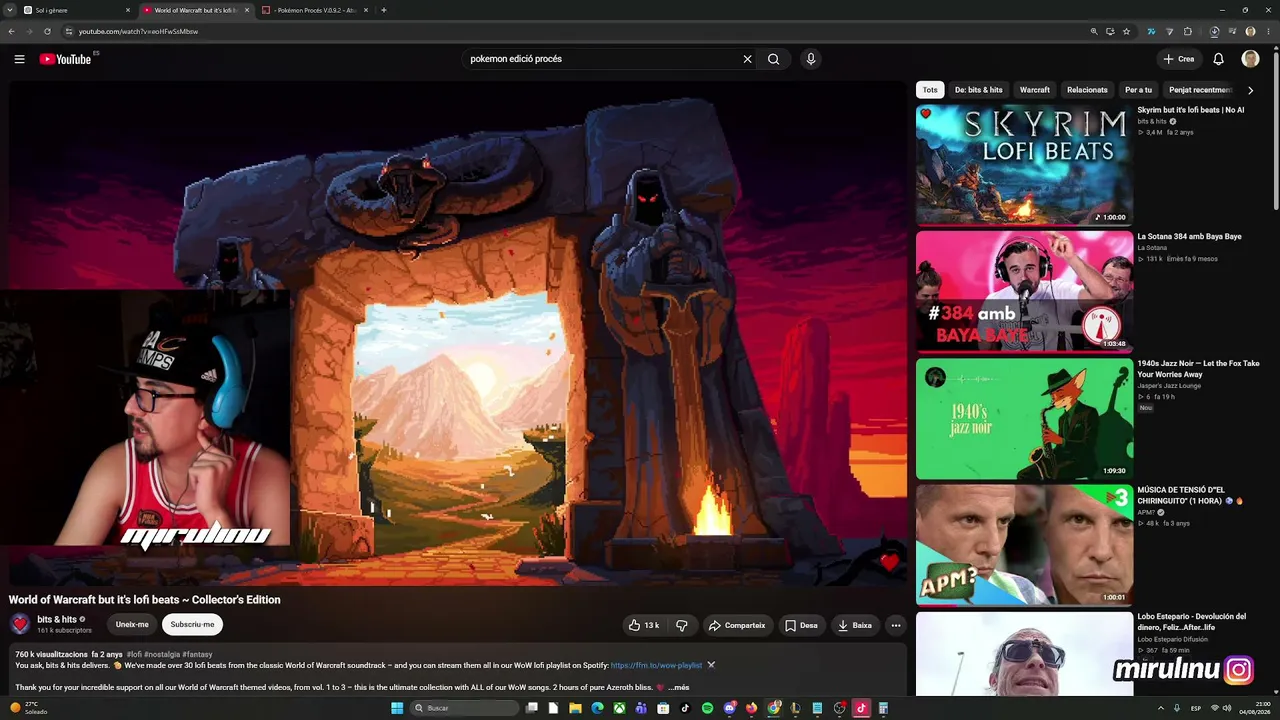The height and width of the screenshot is (720, 1280).
Task: Select the Warcraft filter chip
Action: point(1035,90)
